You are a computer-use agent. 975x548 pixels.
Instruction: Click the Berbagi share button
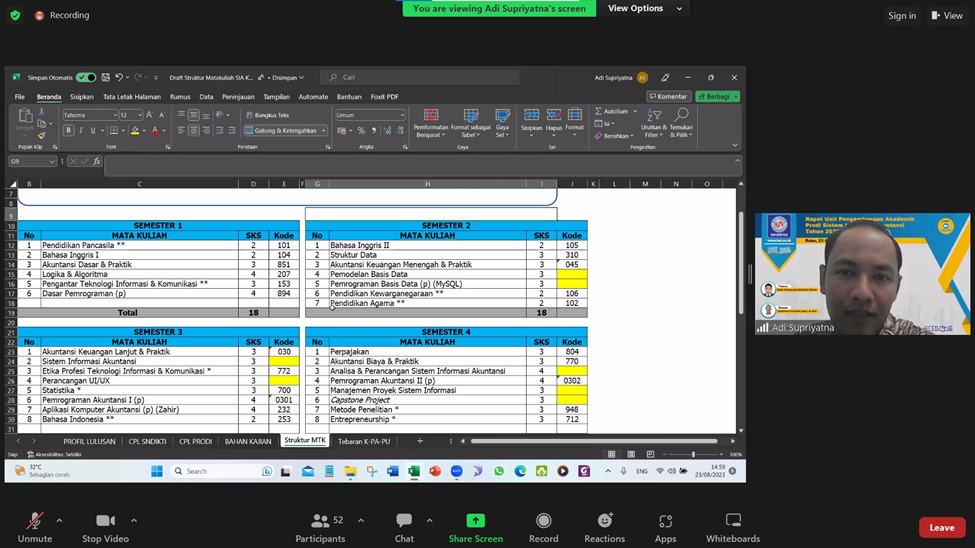click(x=717, y=97)
